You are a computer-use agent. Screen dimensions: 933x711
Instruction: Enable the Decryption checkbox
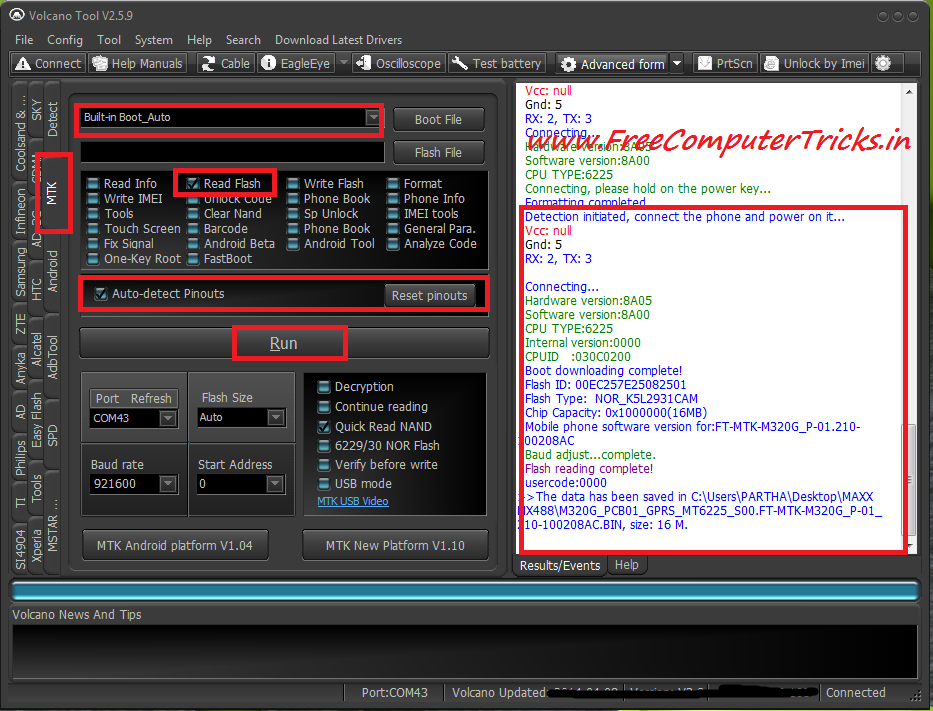tap(324, 387)
